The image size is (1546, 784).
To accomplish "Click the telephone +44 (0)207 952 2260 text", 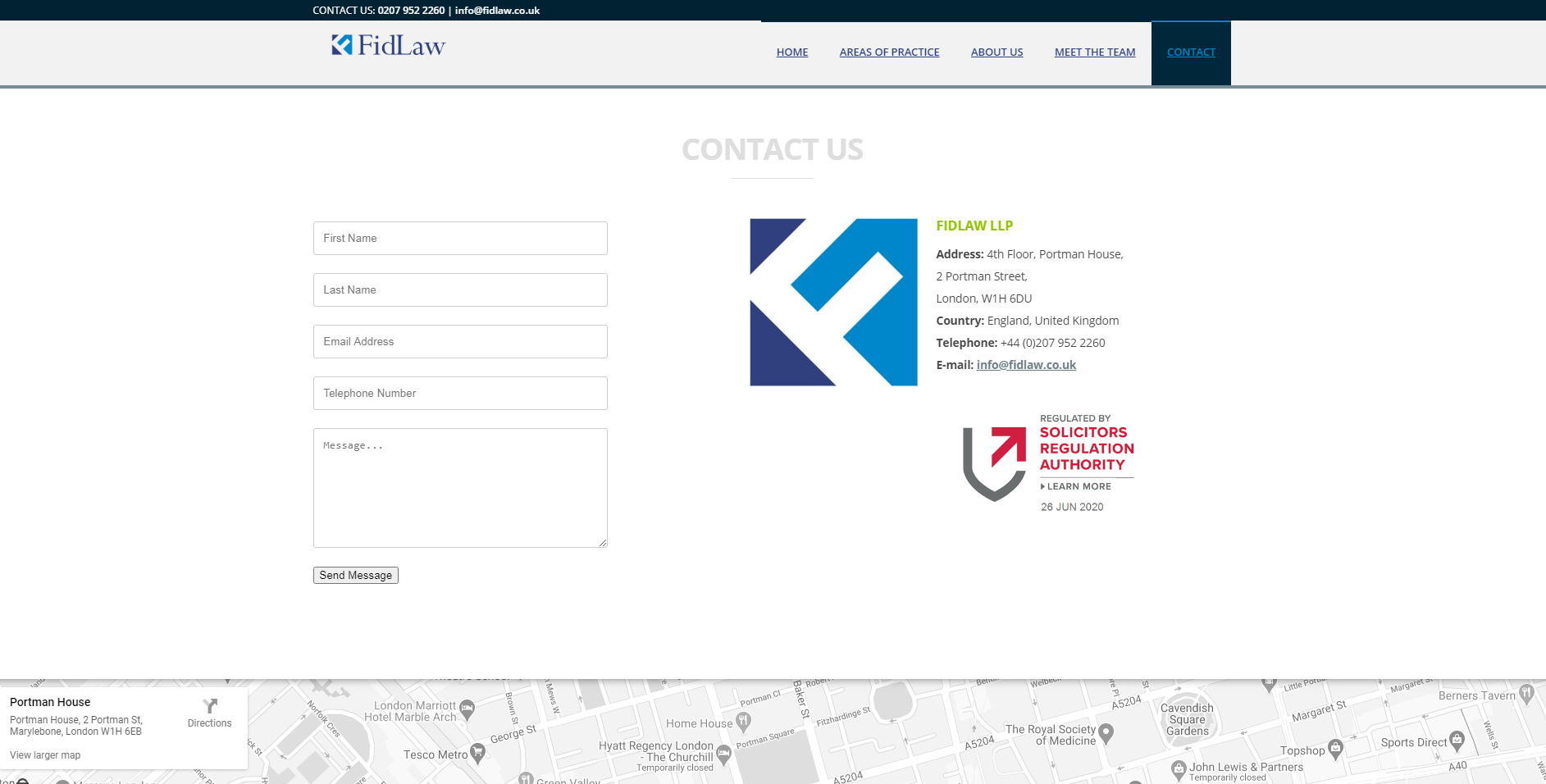I will [x=1052, y=343].
